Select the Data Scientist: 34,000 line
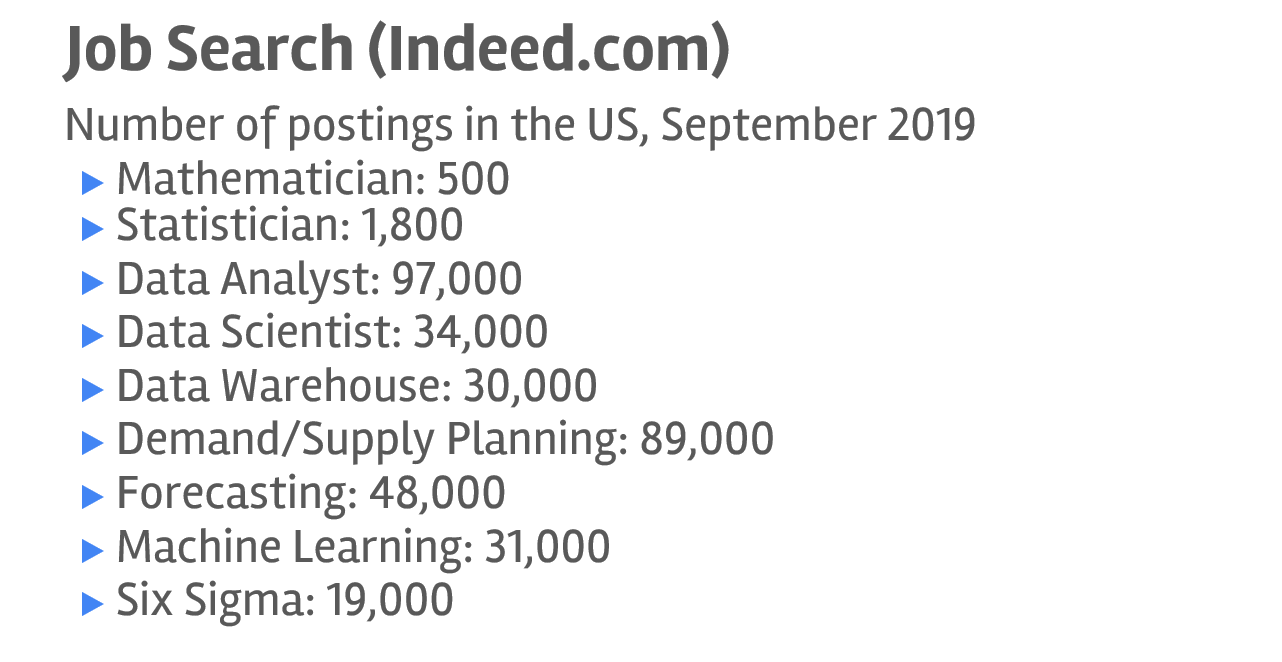The image size is (1282, 662). tap(332, 333)
